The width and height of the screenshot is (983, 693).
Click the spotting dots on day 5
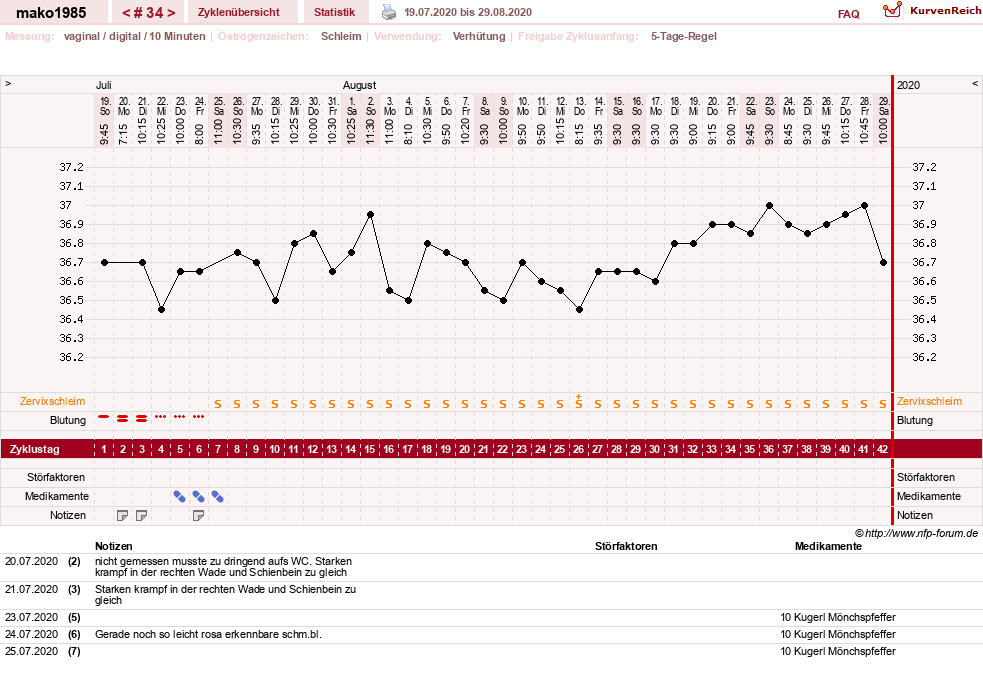180,416
